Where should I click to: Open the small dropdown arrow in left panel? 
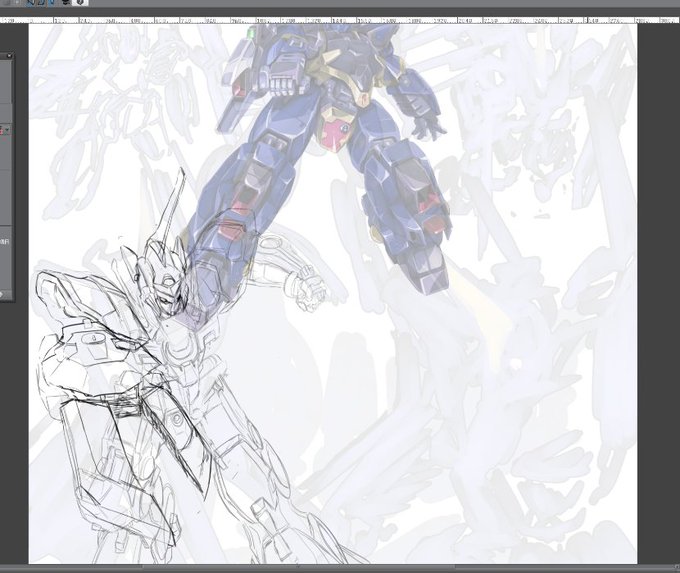click(x=7, y=130)
